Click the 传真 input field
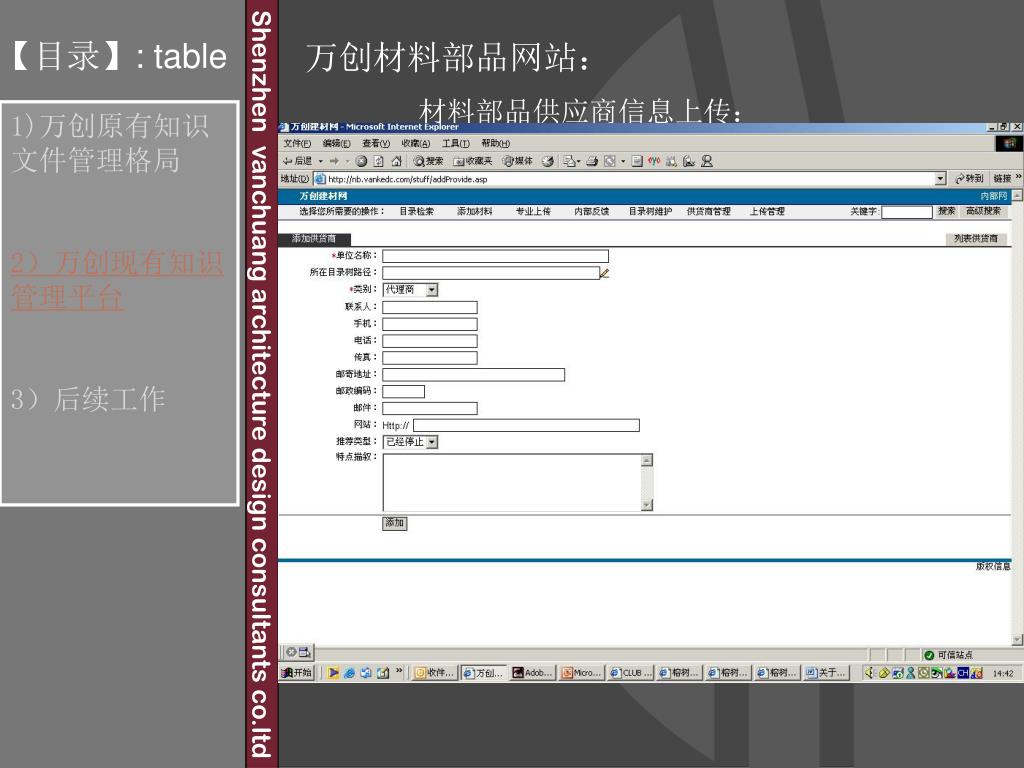 [x=430, y=358]
